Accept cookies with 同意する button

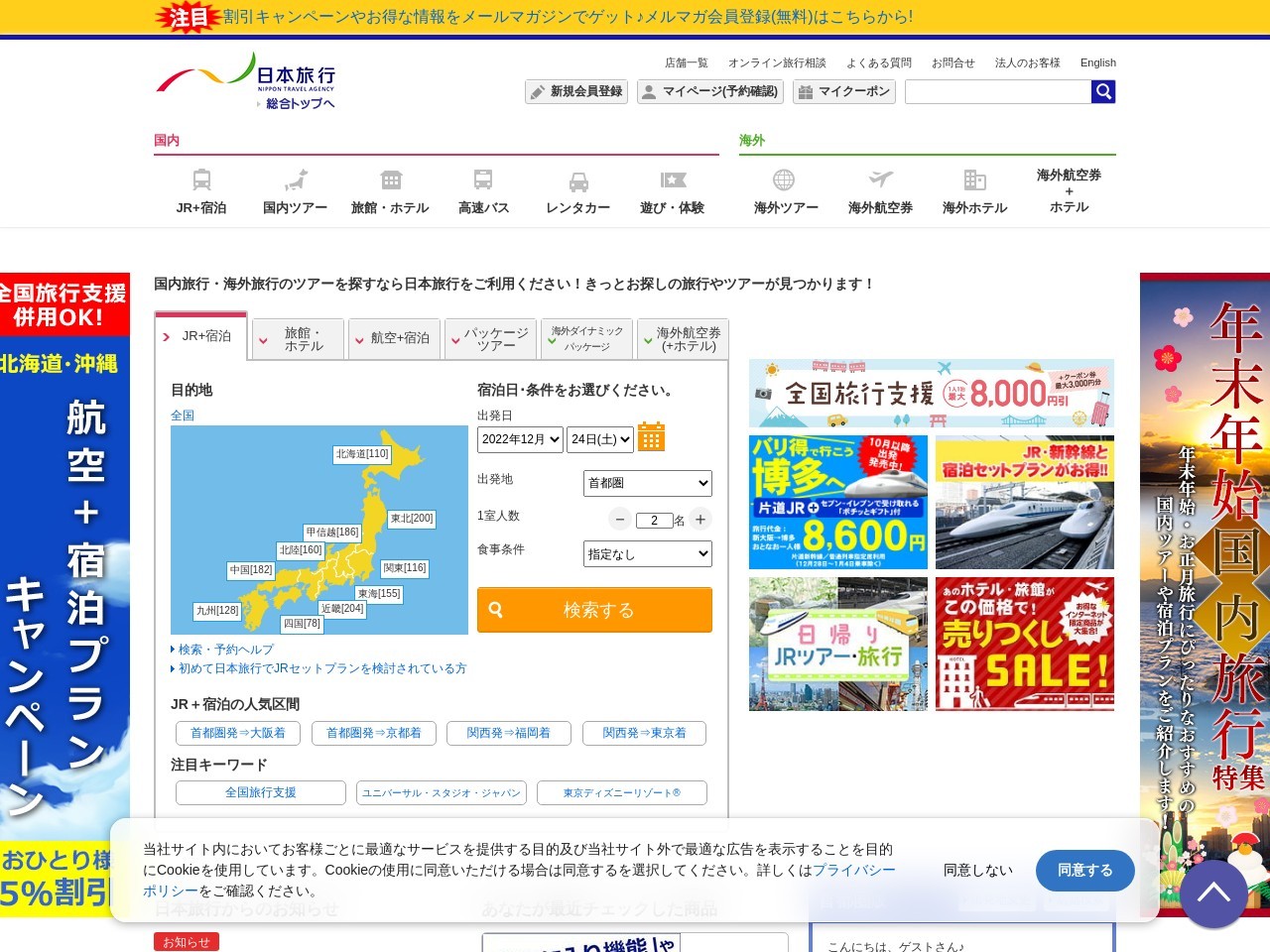point(1084,871)
